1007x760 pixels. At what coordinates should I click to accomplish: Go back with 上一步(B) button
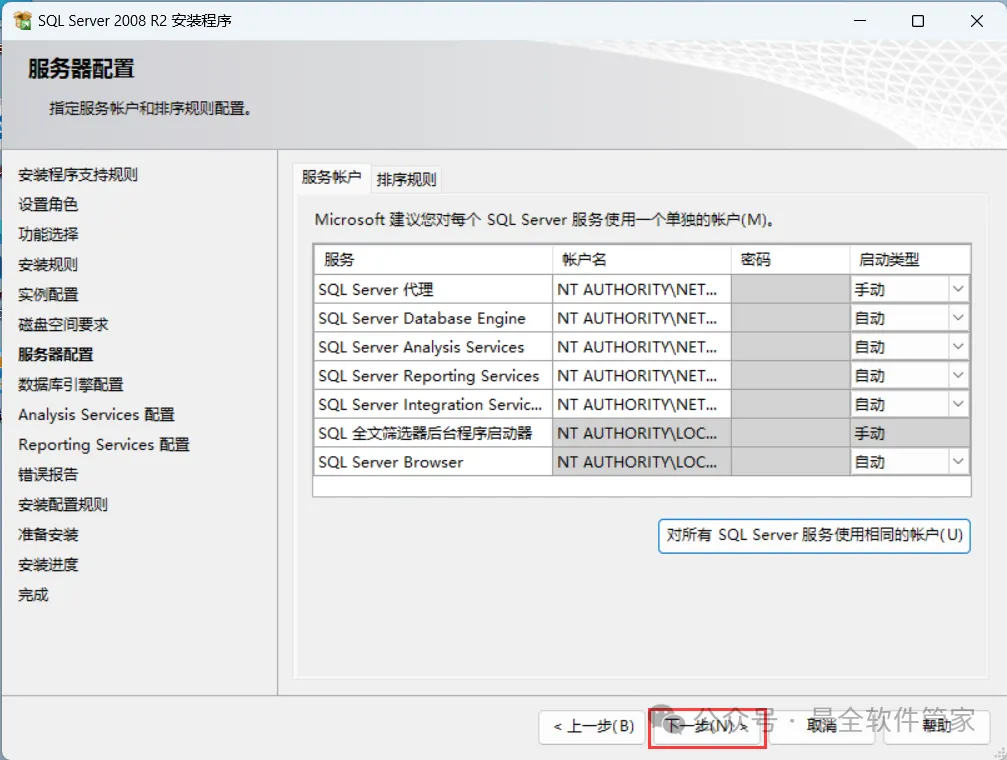point(592,727)
